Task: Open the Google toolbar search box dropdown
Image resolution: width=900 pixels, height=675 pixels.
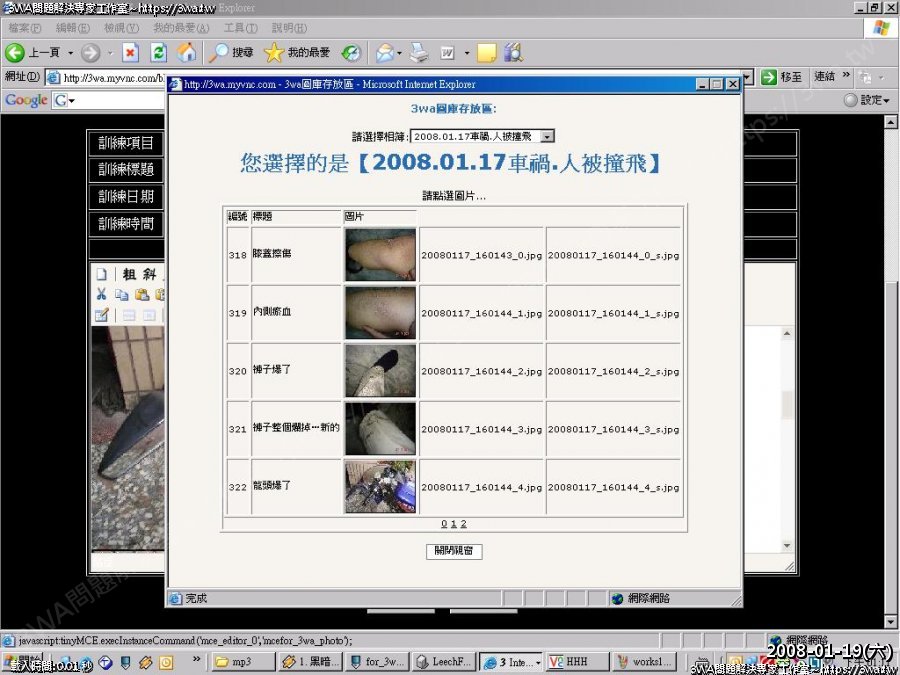Action: pos(72,100)
